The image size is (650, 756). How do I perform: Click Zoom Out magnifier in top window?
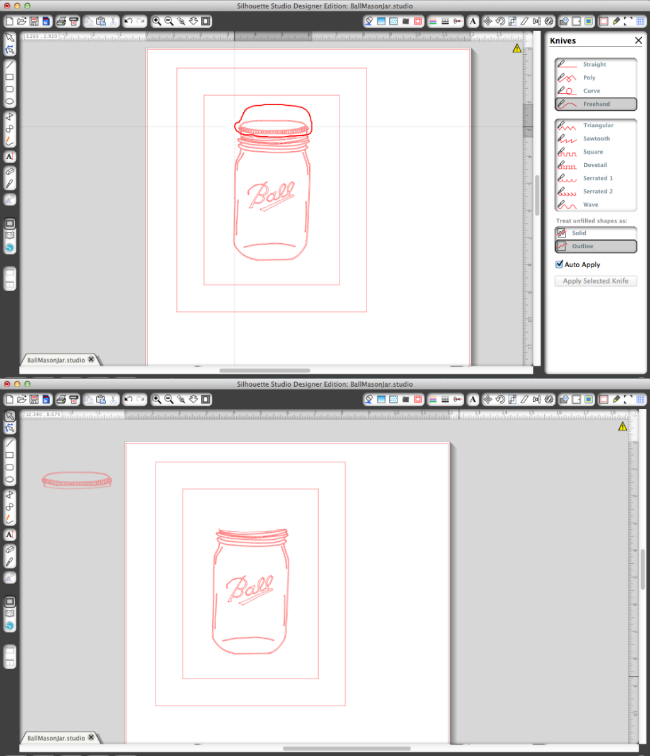point(169,21)
